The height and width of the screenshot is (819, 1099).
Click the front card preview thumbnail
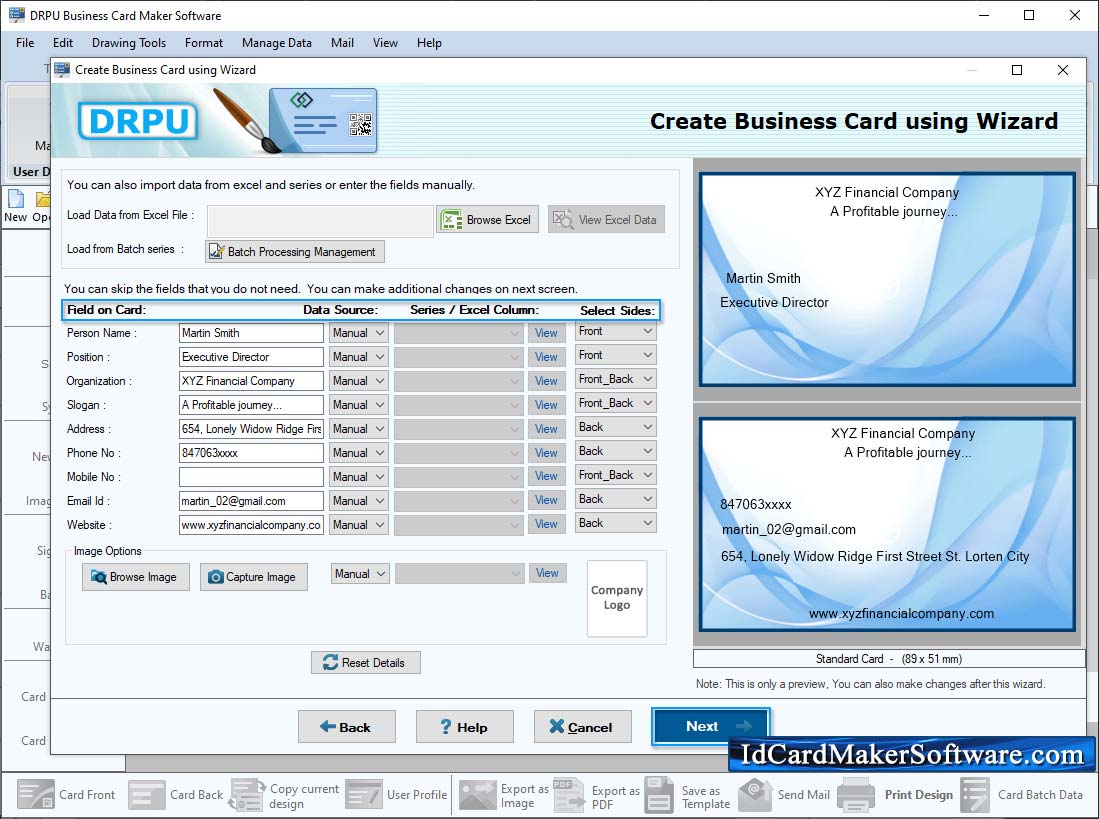(x=887, y=279)
